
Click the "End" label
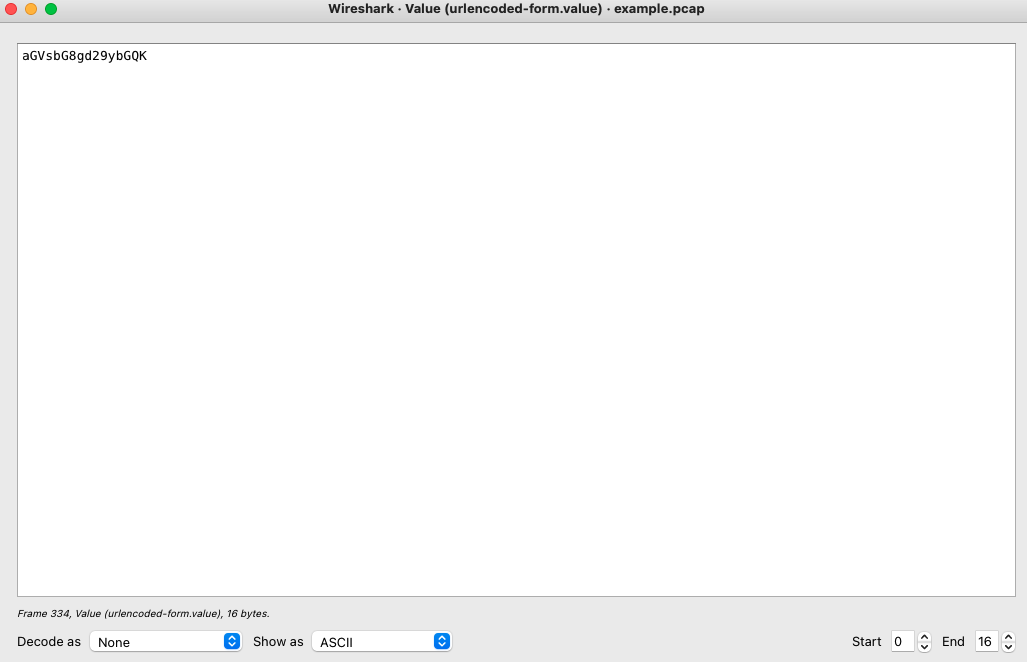pyautogui.click(x=953, y=642)
